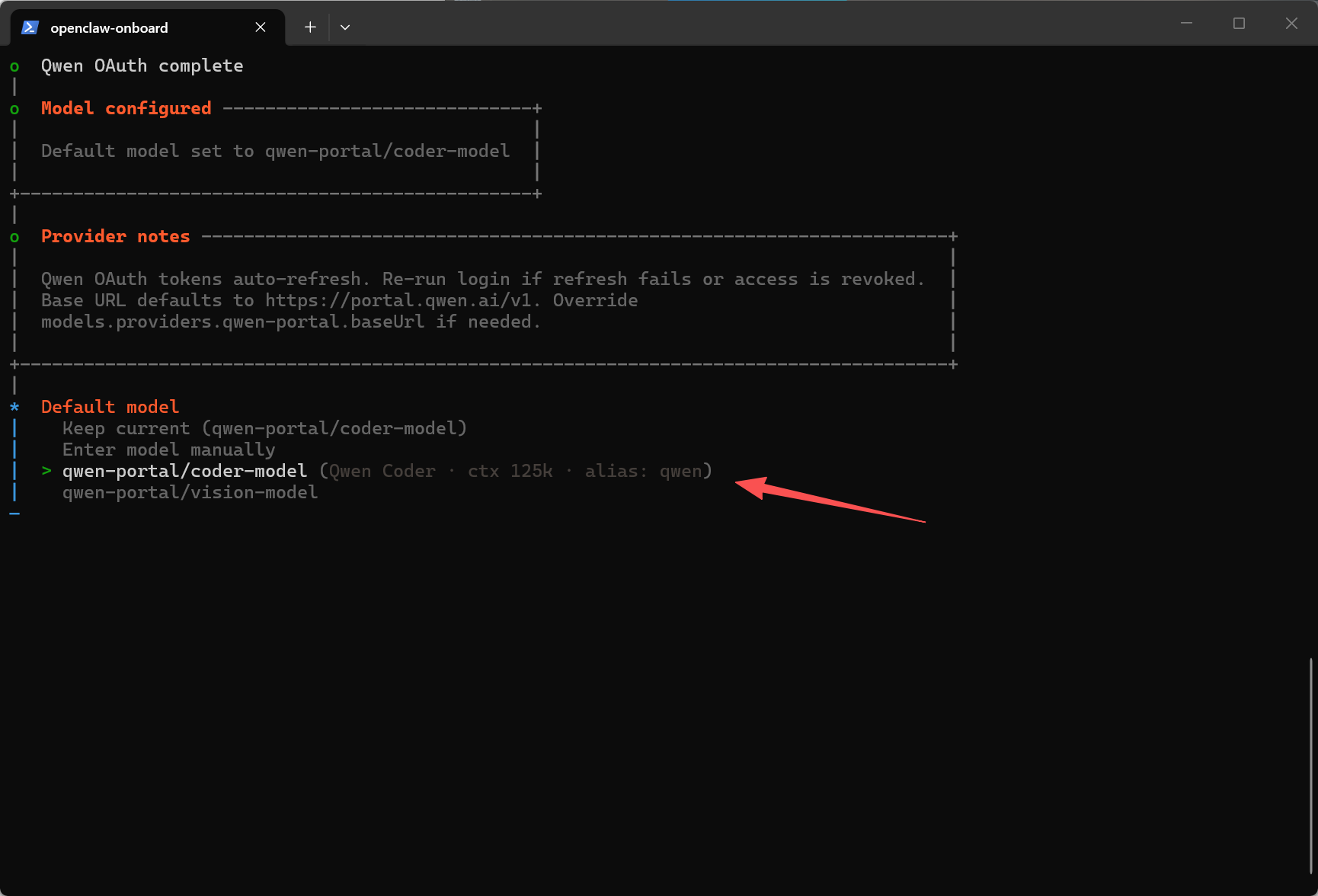Click the Default model prompt heading
1318x896 pixels.
coord(110,407)
